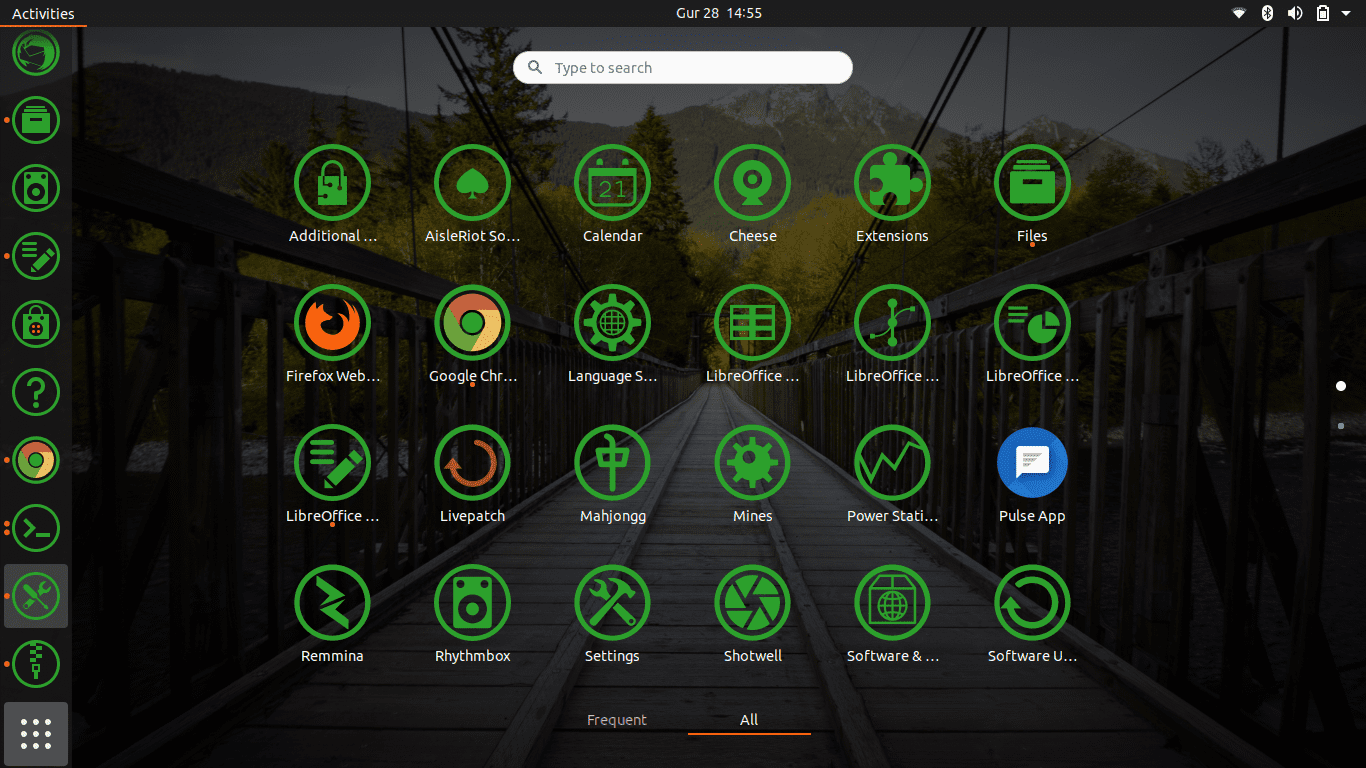
Task: Launch Pulse App
Action: 1032,463
